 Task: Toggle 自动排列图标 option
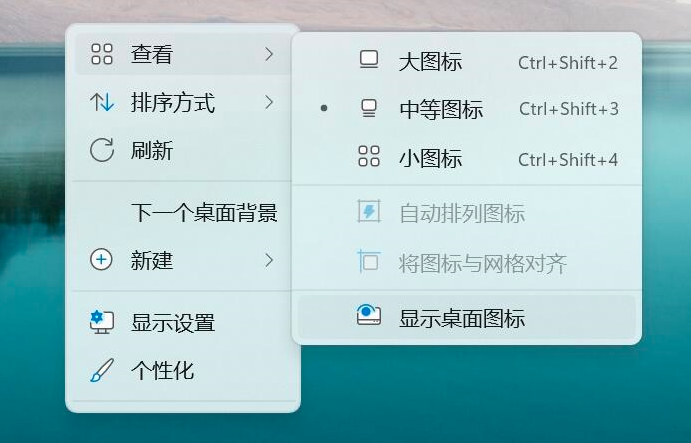point(467,213)
